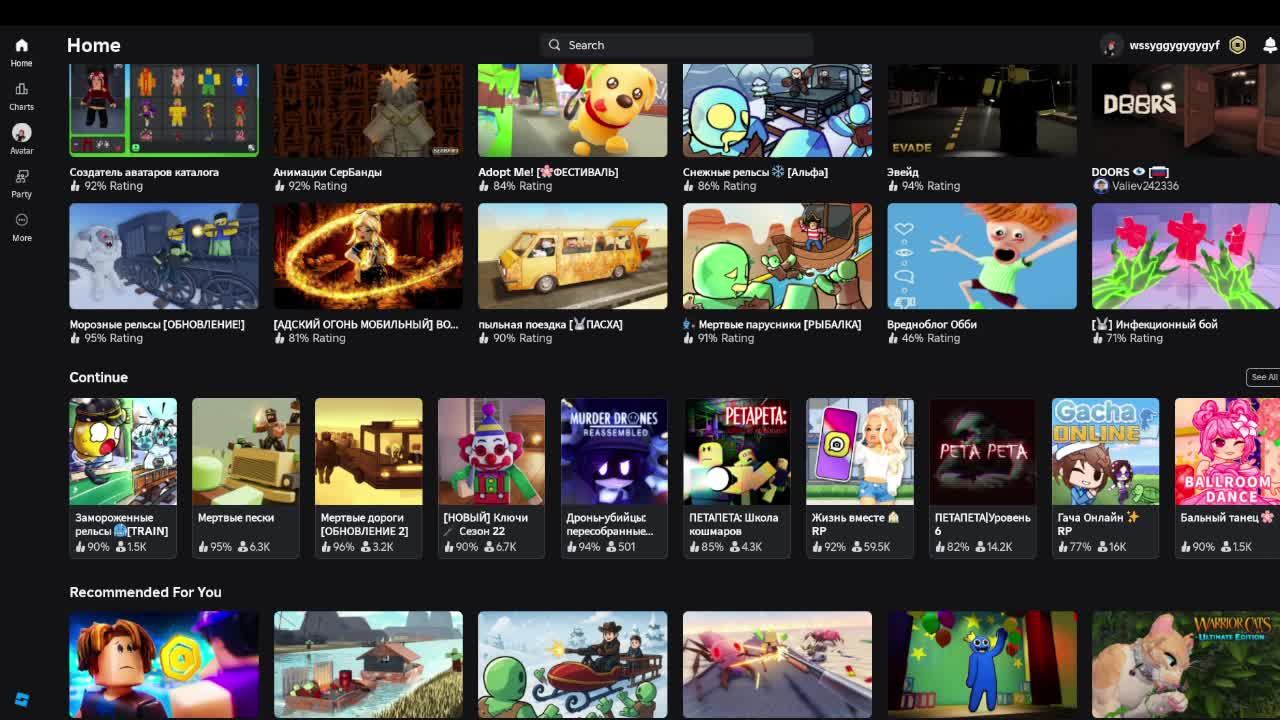Continue Гача Онлайн RP game

pyautogui.click(x=1105, y=477)
